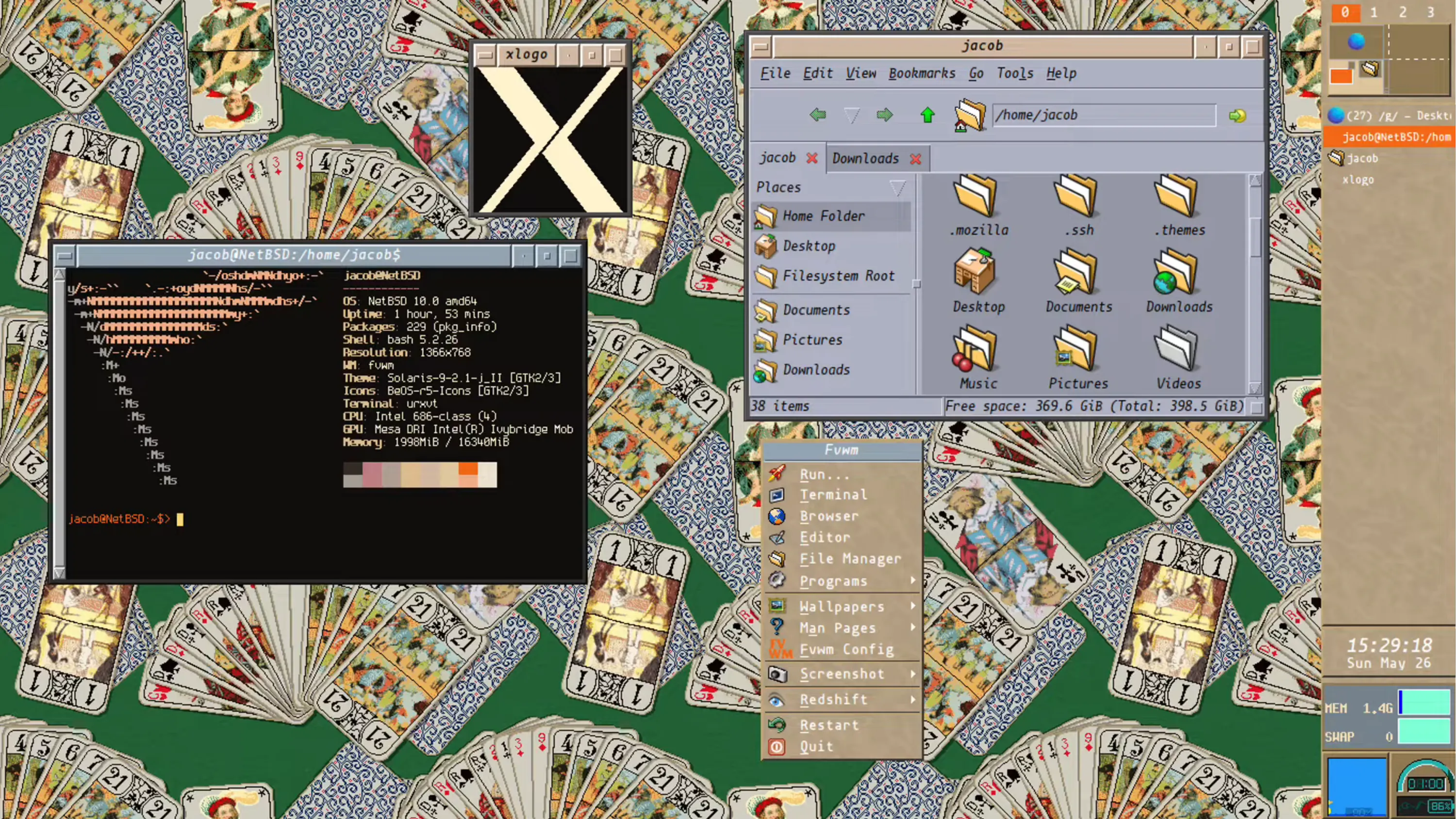The height and width of the screenshot is (819, 1456).
Task: Switch to desktop 2 in pager
Action: [1402, 12]
